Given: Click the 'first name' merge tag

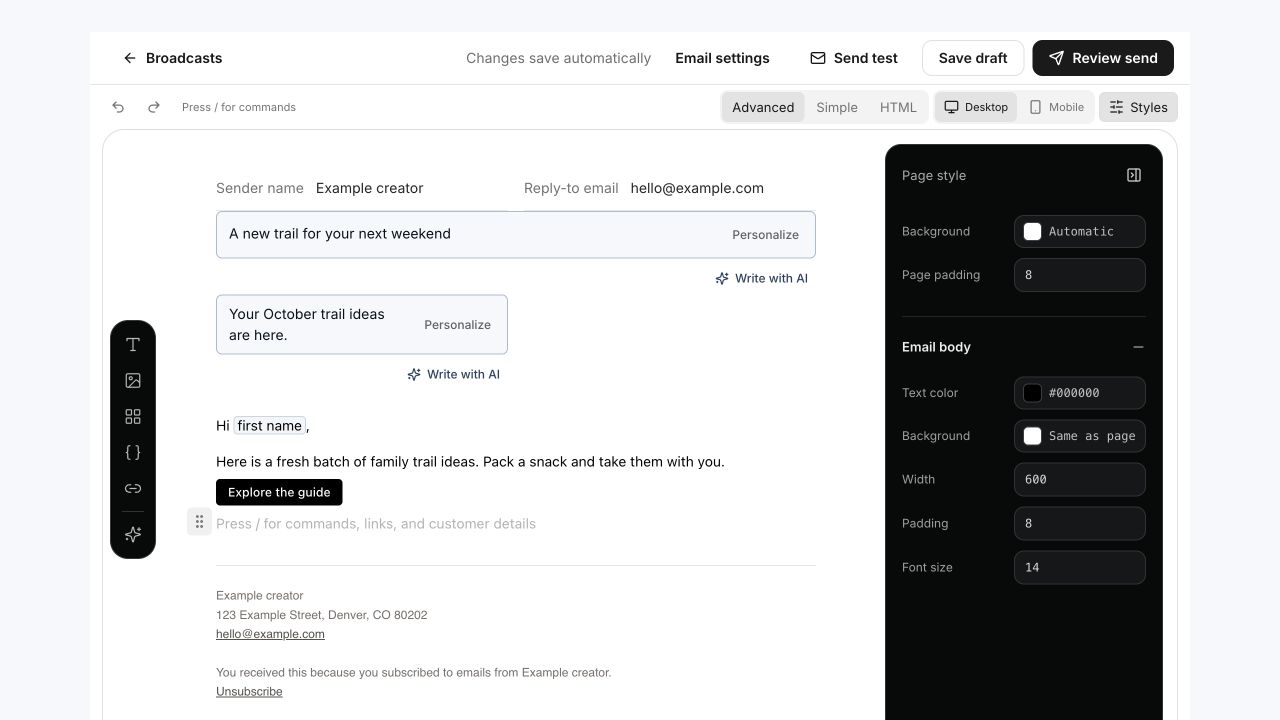Looking at the screenshot, I should tap(269, 426).
